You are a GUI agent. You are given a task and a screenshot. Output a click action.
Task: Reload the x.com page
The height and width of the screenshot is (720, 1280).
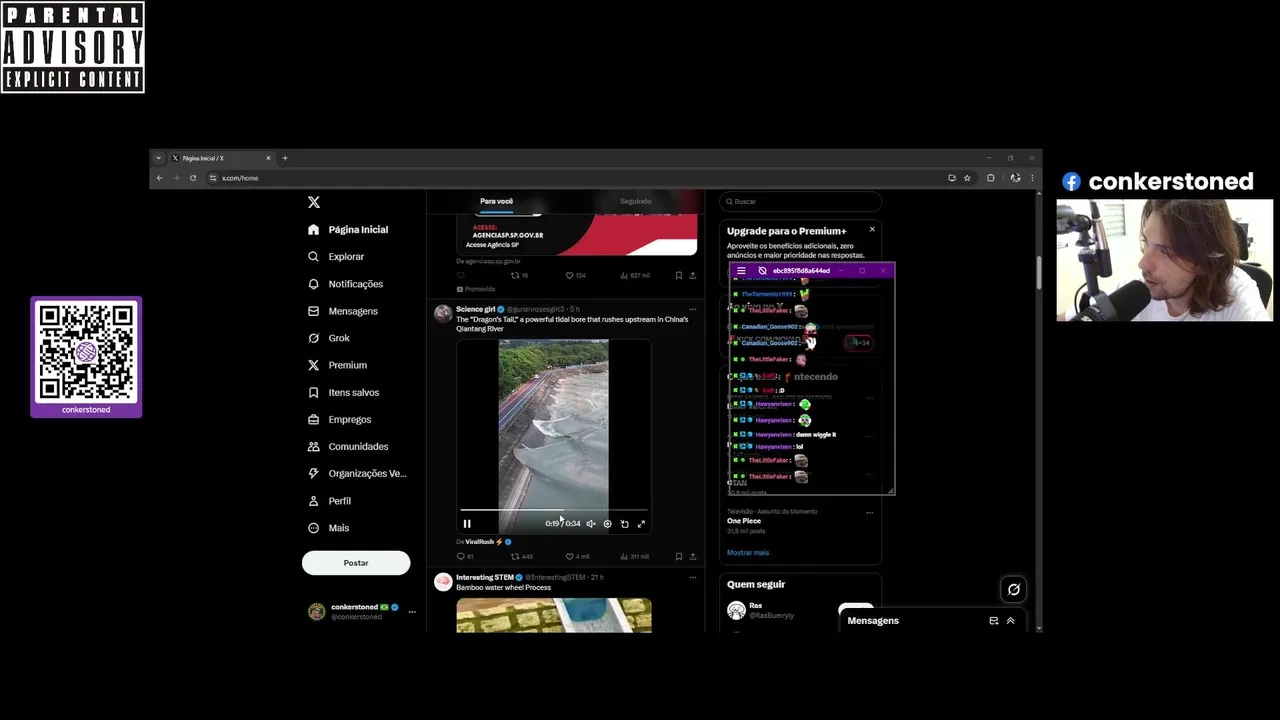pos(193,178)
